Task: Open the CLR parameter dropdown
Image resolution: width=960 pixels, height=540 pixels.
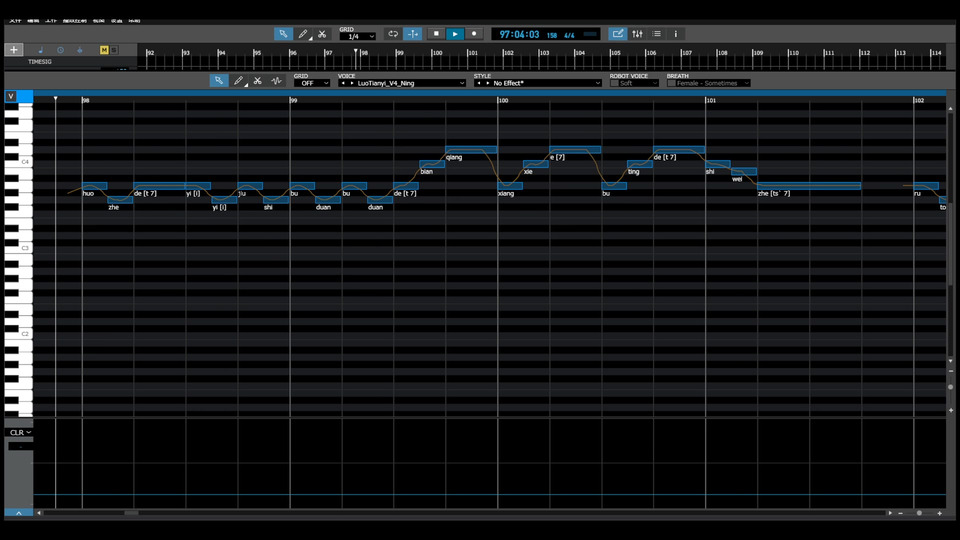Action: [20, 432]
